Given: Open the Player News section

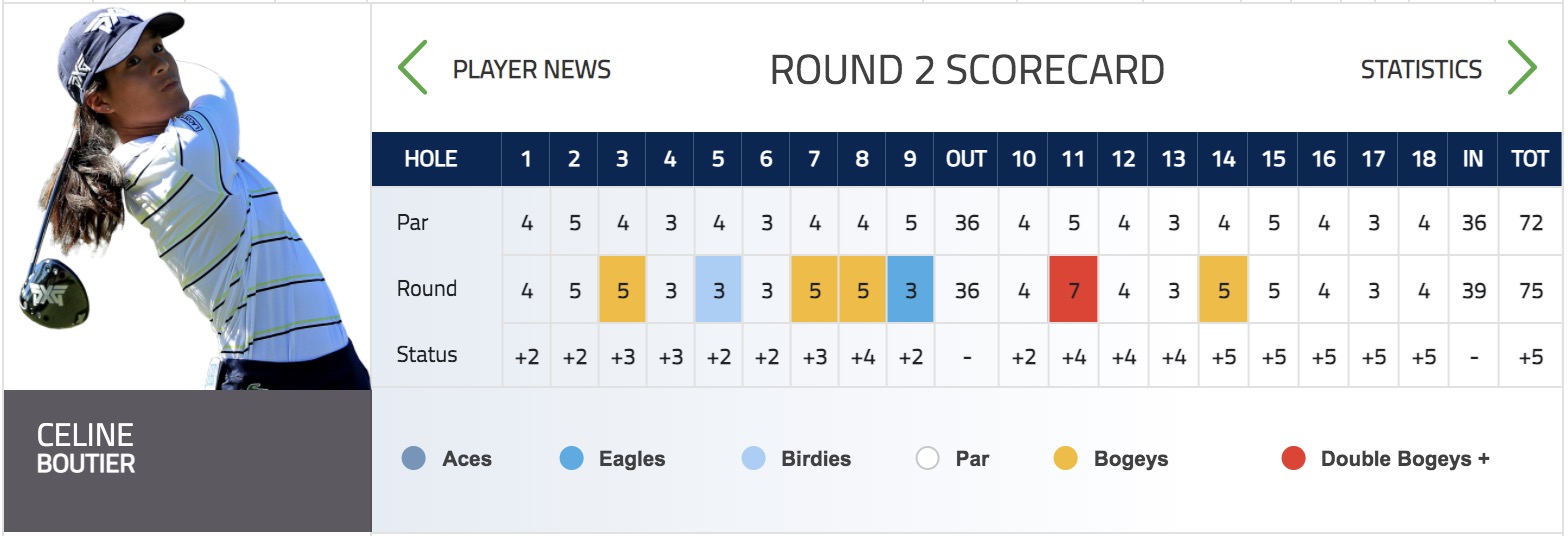Looking at the screenshot, I should point(532,70).
